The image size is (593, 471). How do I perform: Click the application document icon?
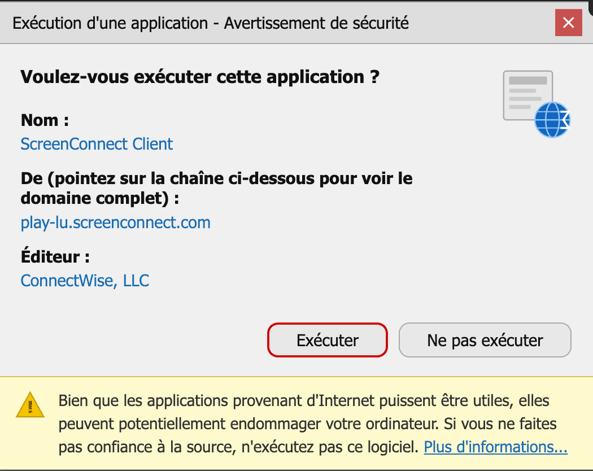(528, 95)
